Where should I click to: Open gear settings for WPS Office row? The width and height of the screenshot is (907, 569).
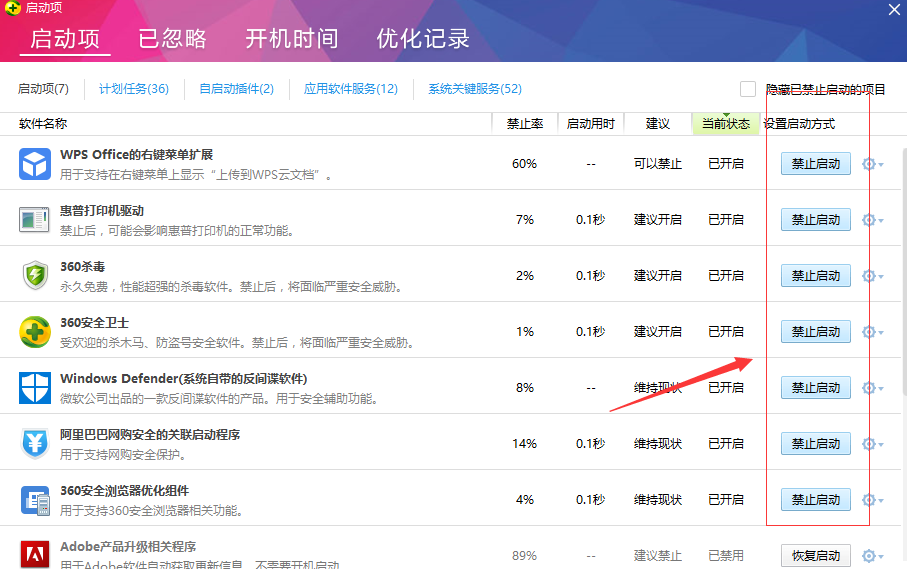click(872, 164)
